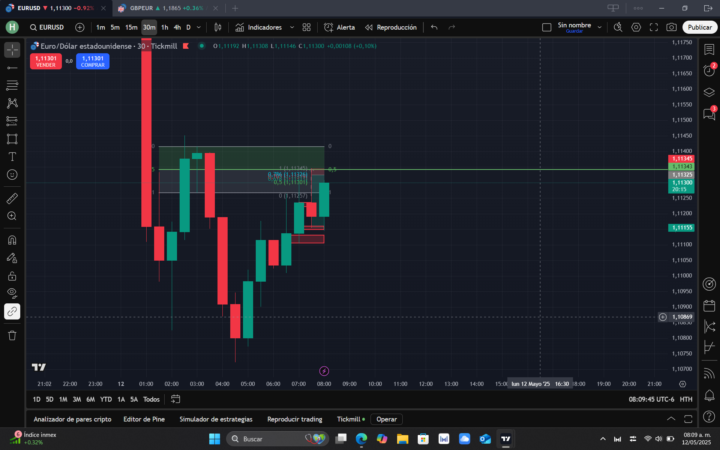
Task: Expand the Sin nombre layout dropdown
Action: pyautogui.click(x=601, y=27)
